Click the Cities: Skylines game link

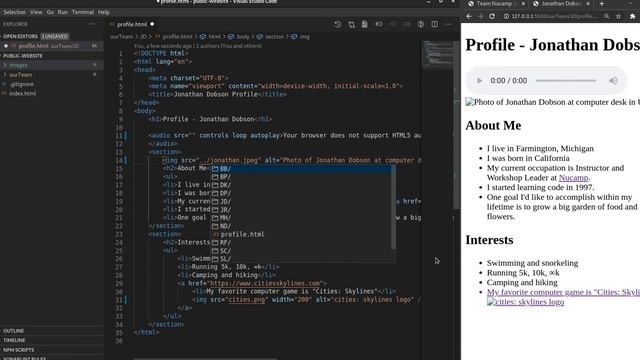pos(563,292)
